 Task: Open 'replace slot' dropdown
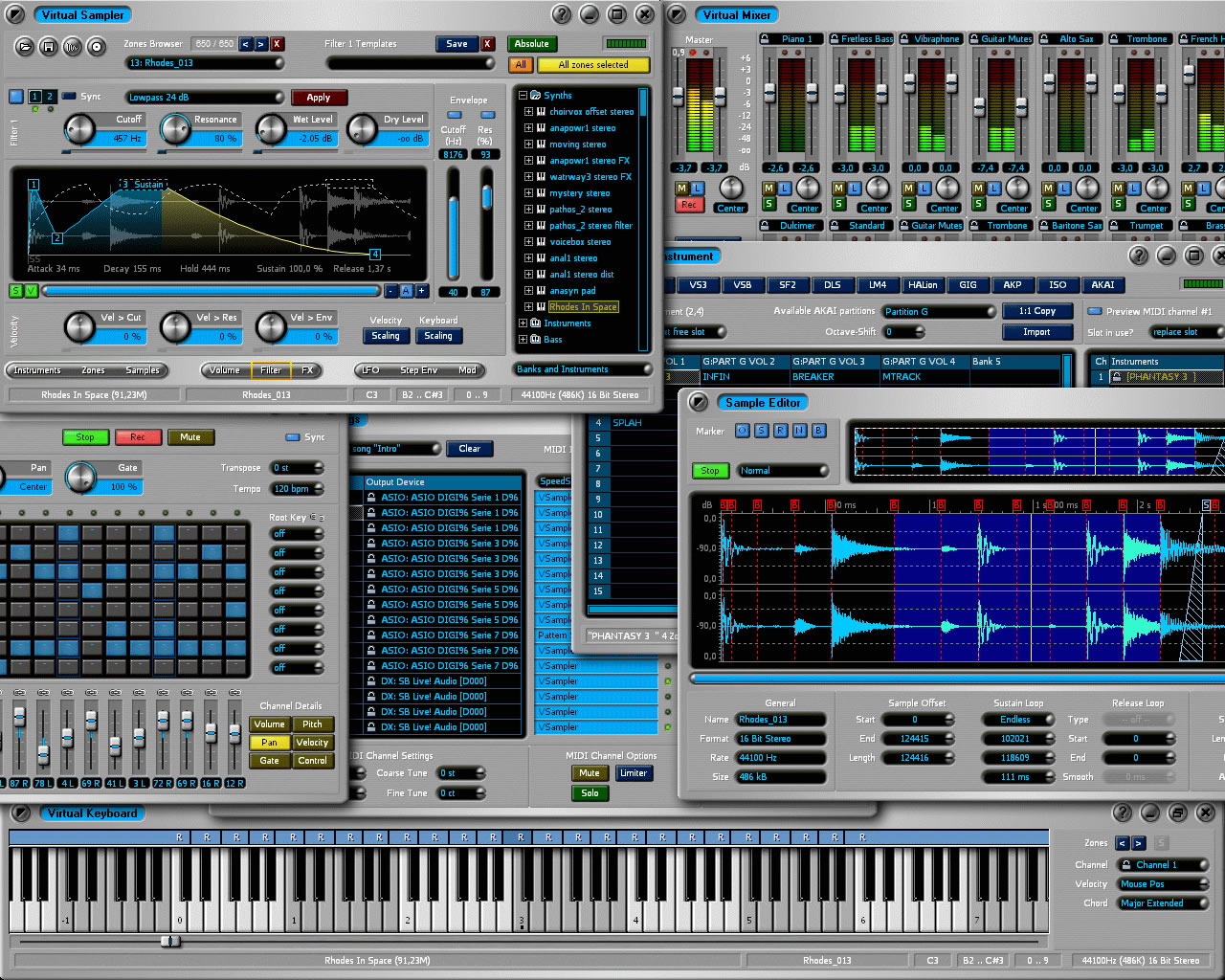1187,332
